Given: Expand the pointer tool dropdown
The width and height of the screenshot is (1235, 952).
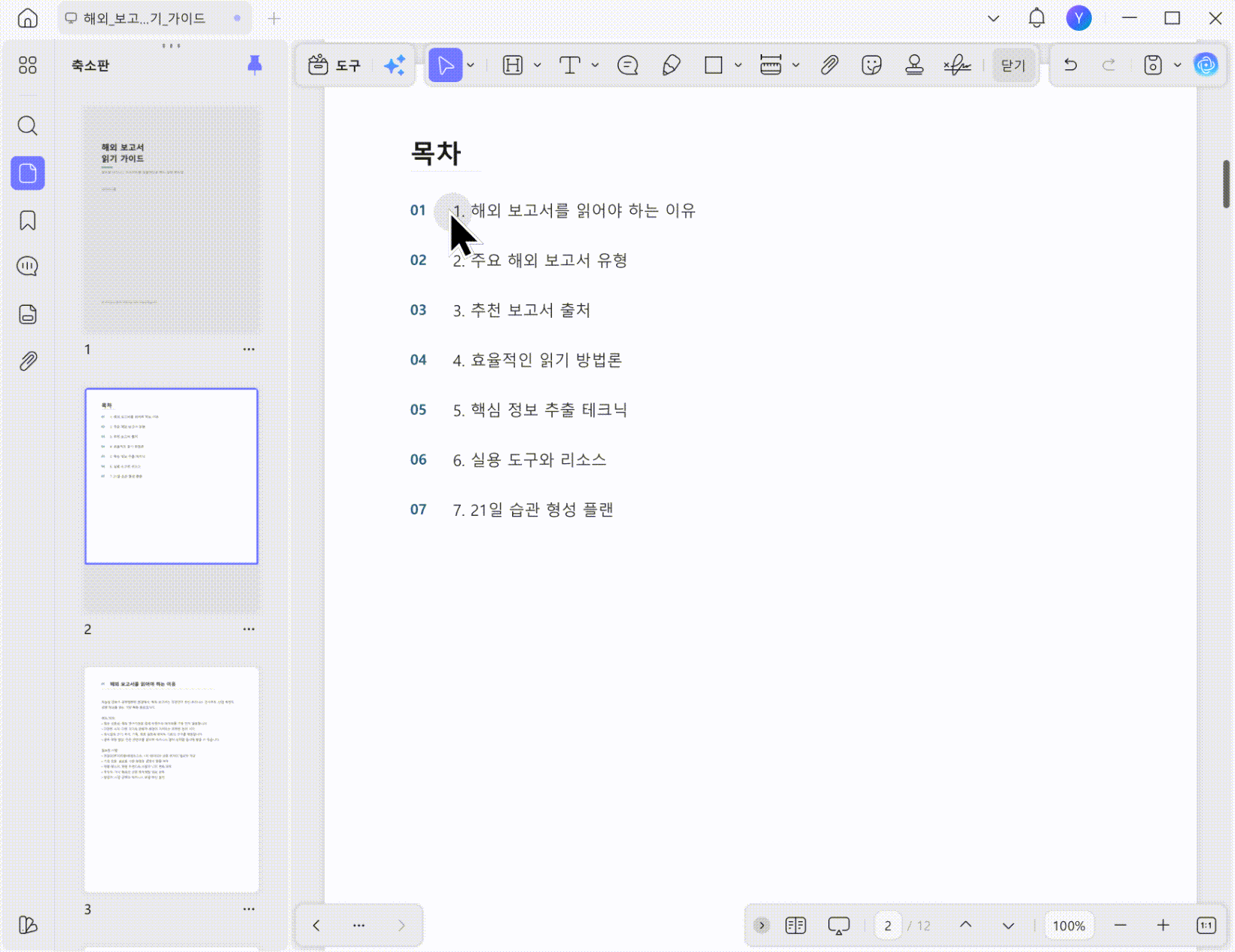Looking at the screenshot, I should click(x=471, y=66).
